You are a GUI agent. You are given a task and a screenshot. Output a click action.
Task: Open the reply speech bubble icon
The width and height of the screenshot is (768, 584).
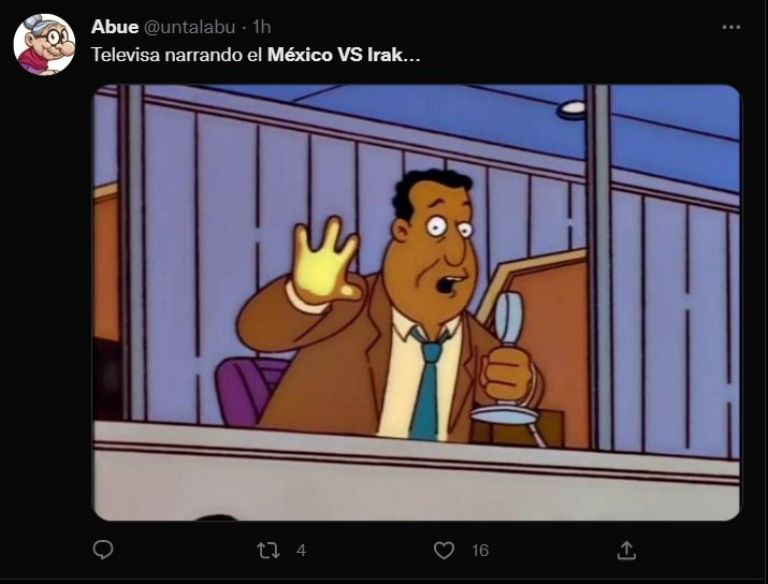pos(103,550)
